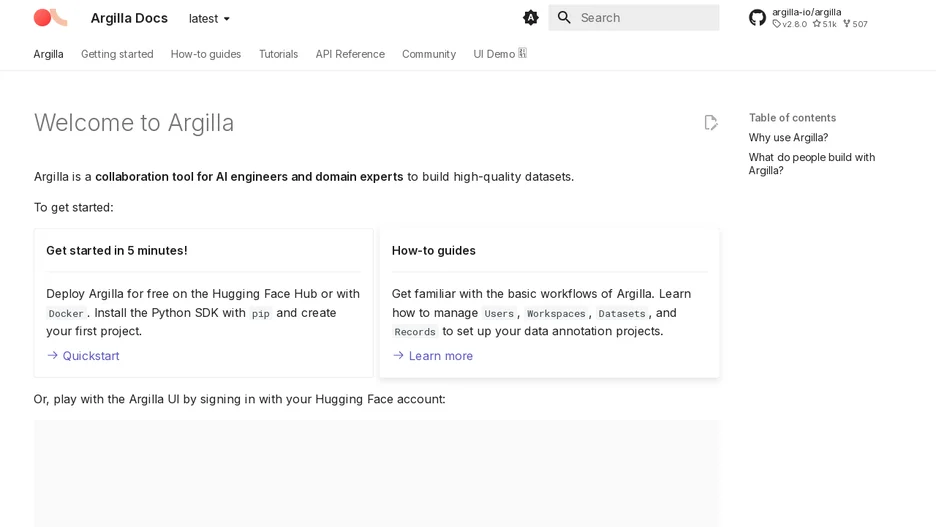Follow the Learn more link
Image resolution: width=936 pixels, height=527 pixels.
pyautogui.click(x=441, y=356)
